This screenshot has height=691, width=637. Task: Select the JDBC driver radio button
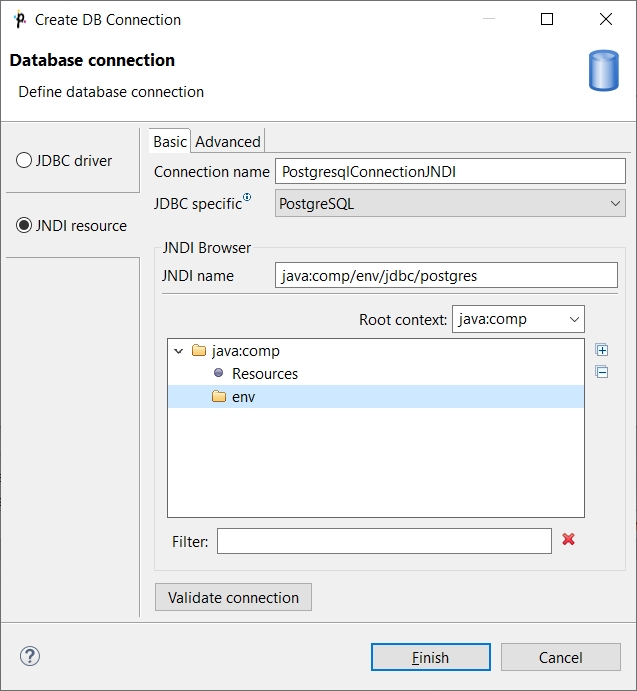(x=24, y=161)
